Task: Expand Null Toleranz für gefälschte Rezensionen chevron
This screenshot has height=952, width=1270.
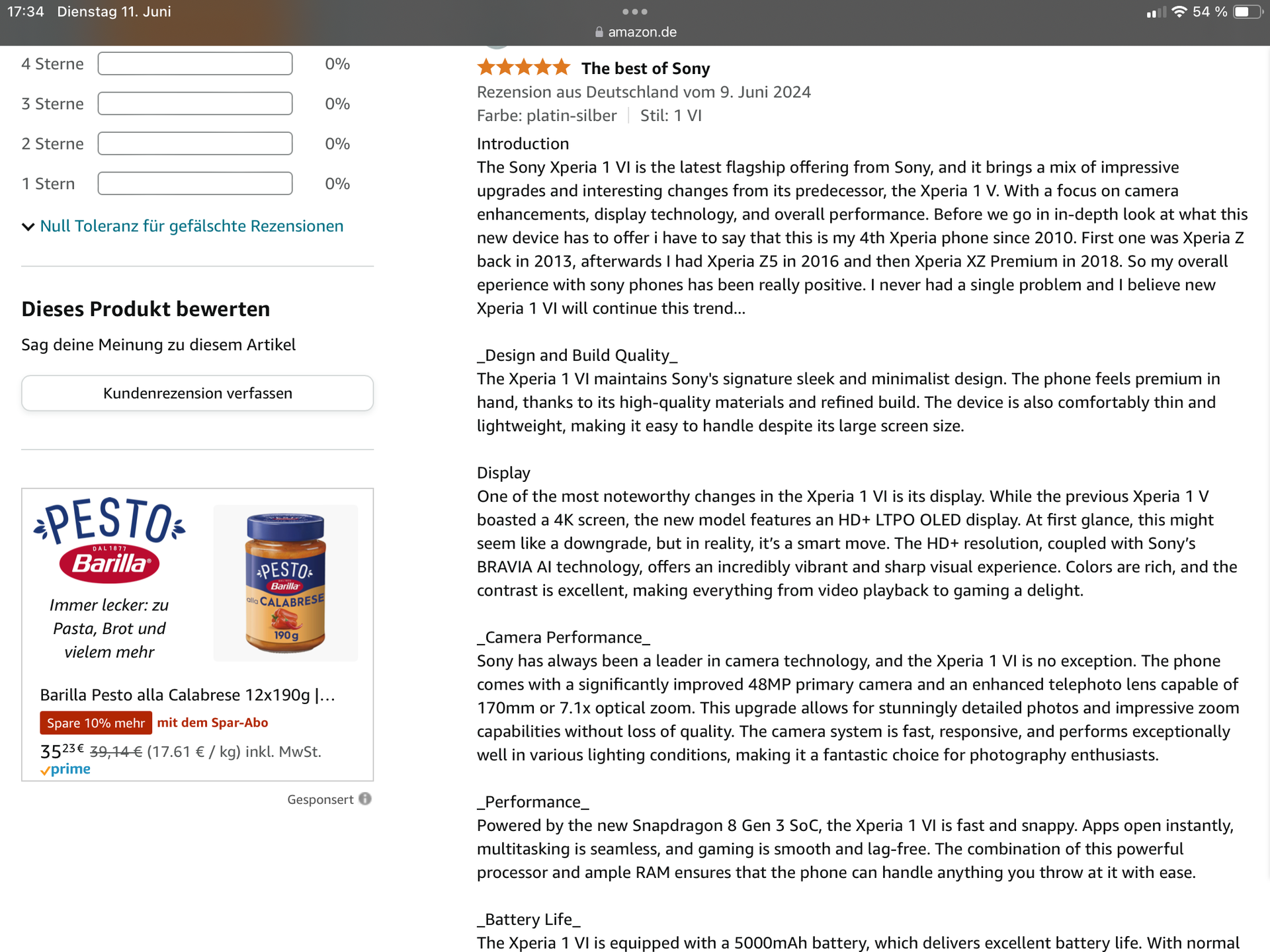Action: click(28, 227)
